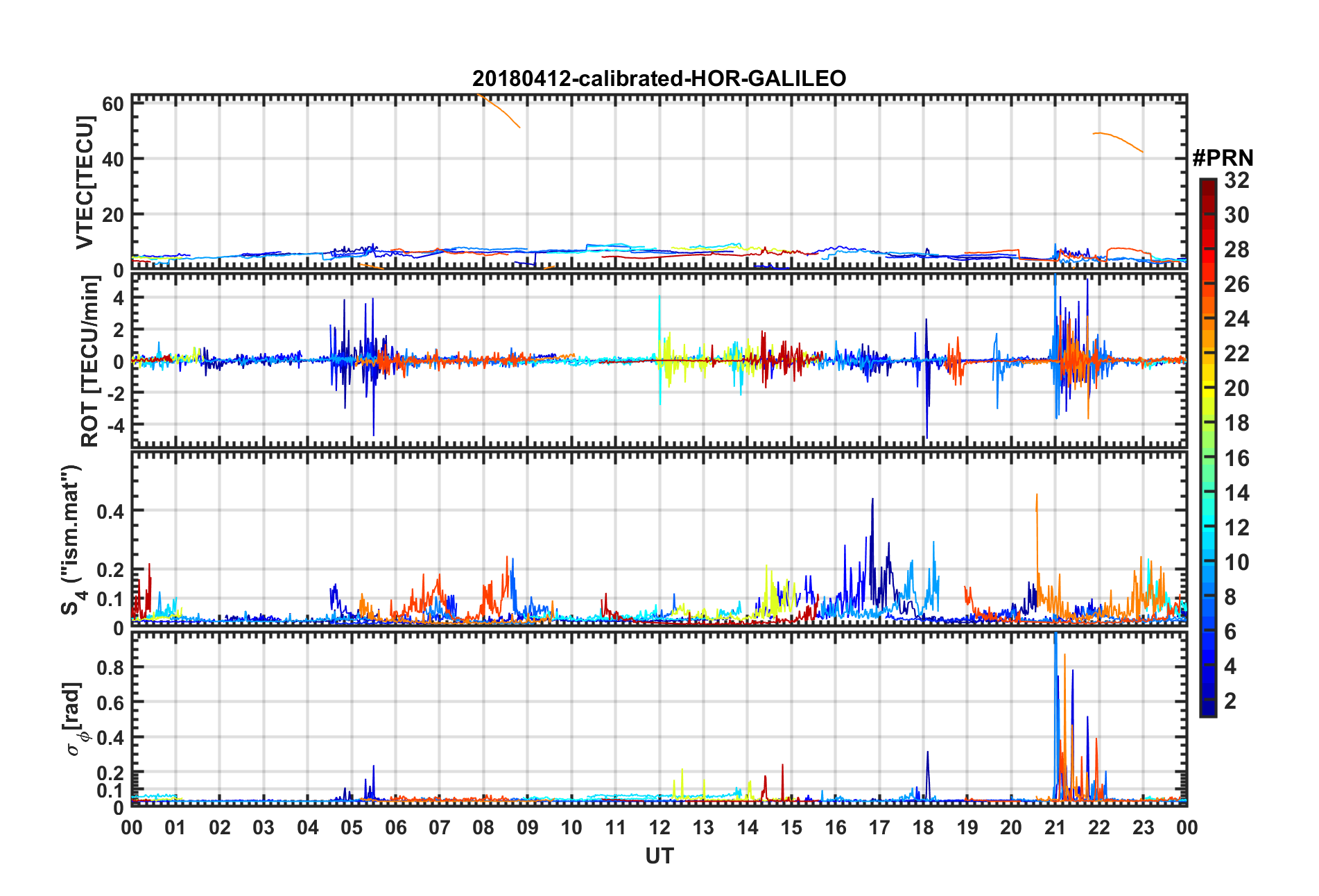
Task: Click x-axis tick label 17
Action: point(879,827)
